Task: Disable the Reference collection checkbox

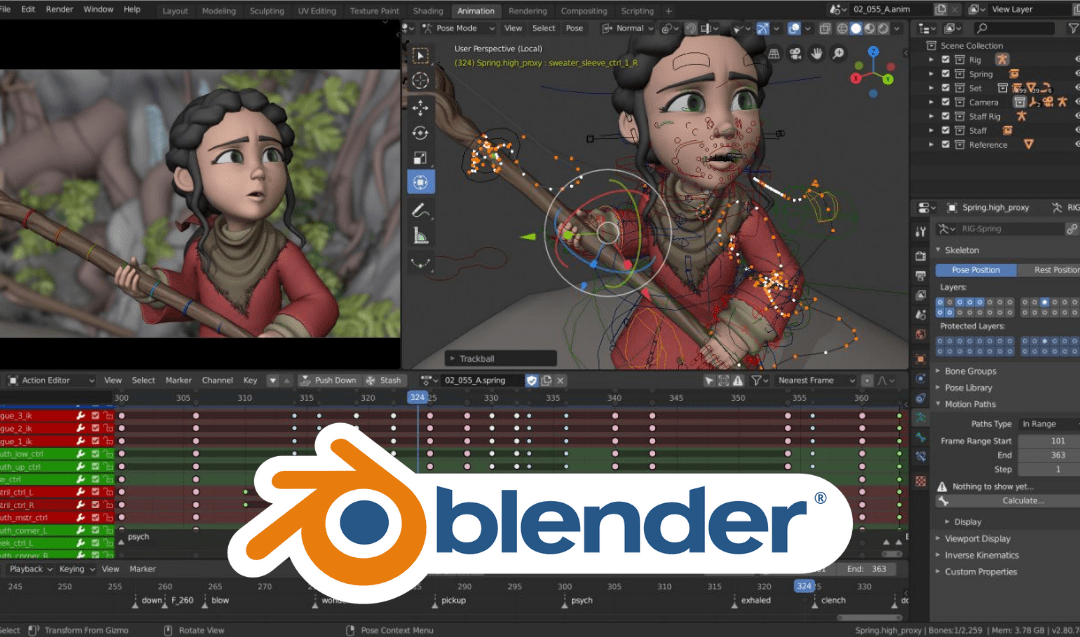Action: 945,144
